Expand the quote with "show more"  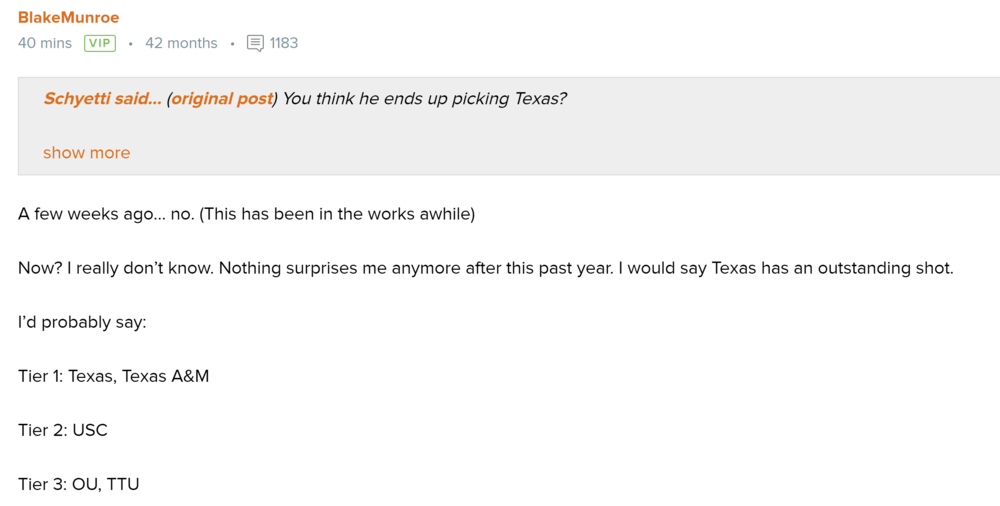(86, 153)
